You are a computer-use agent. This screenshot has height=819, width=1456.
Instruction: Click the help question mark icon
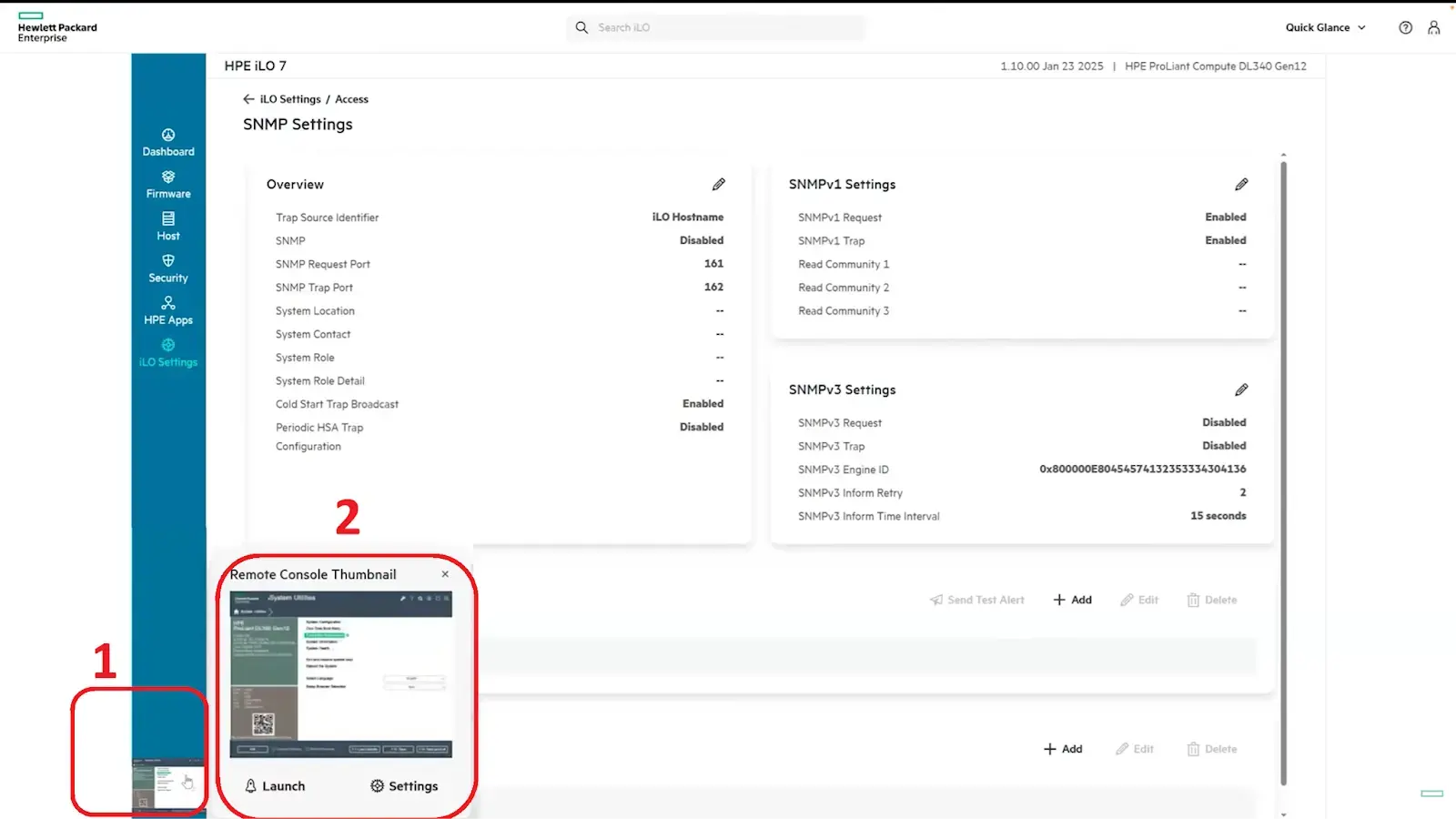click(1405, 27)
